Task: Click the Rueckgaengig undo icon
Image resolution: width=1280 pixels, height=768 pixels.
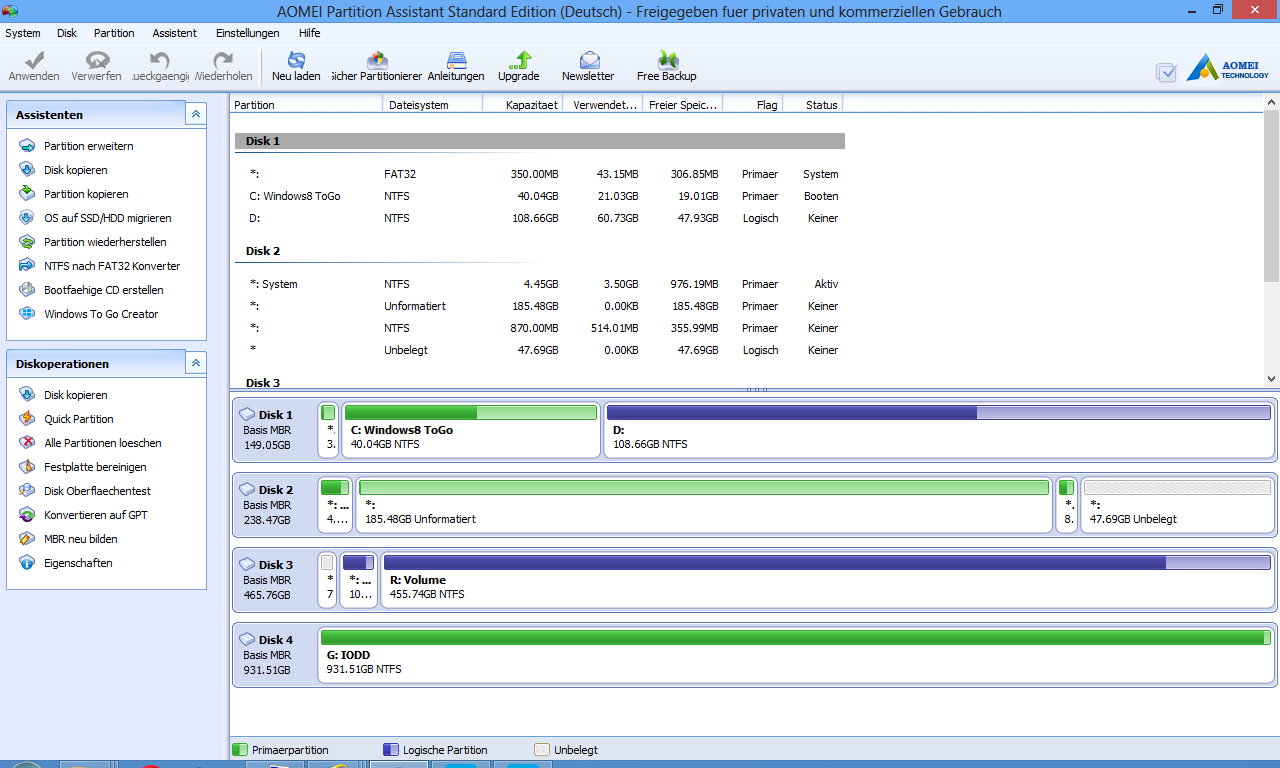Action: 159,67
